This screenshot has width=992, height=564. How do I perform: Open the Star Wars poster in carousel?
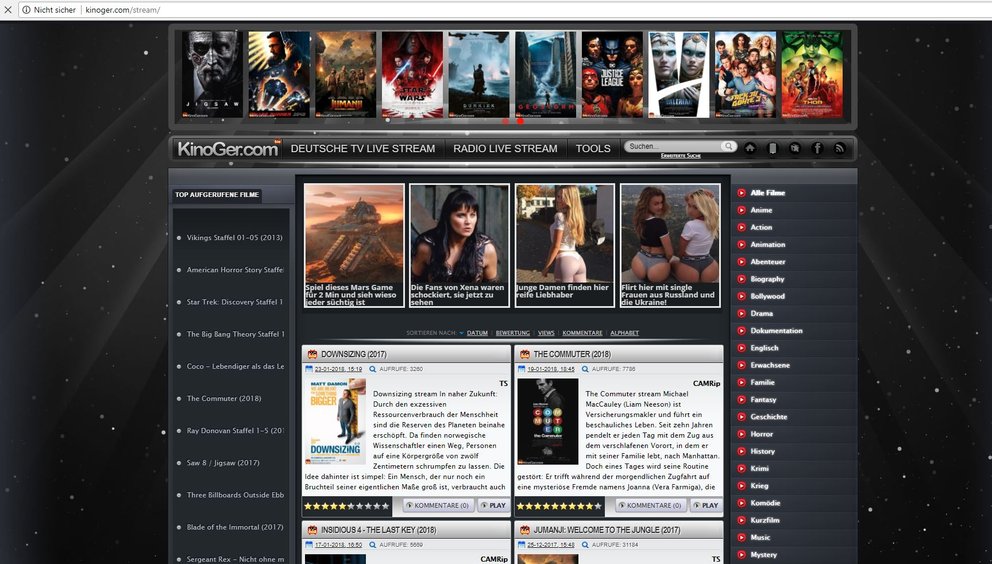click(412, 75)
